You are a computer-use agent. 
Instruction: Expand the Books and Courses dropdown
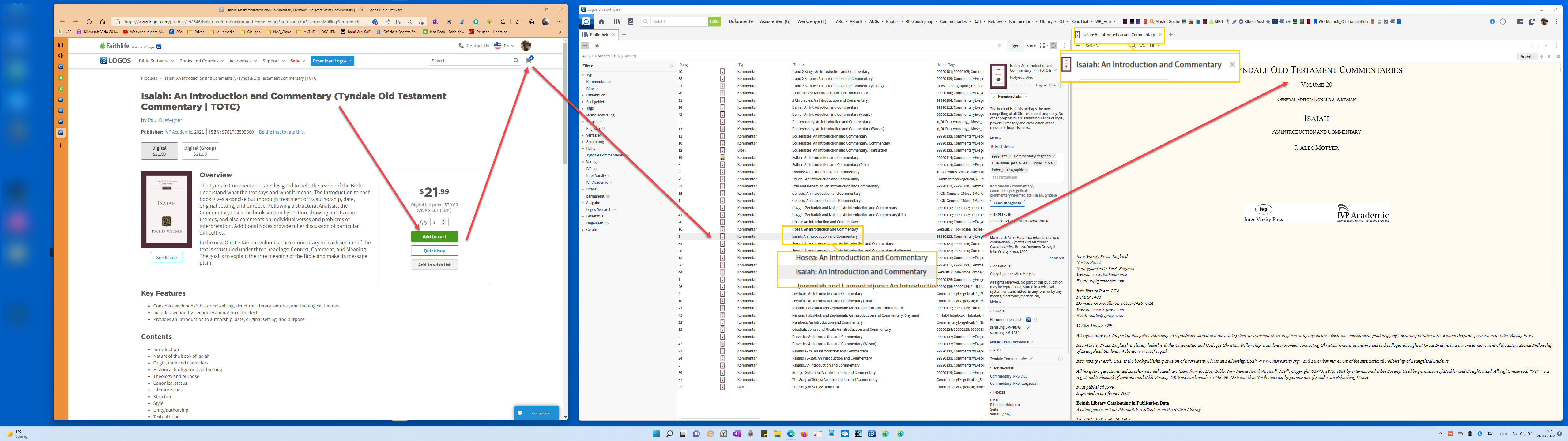coord(202,61)
